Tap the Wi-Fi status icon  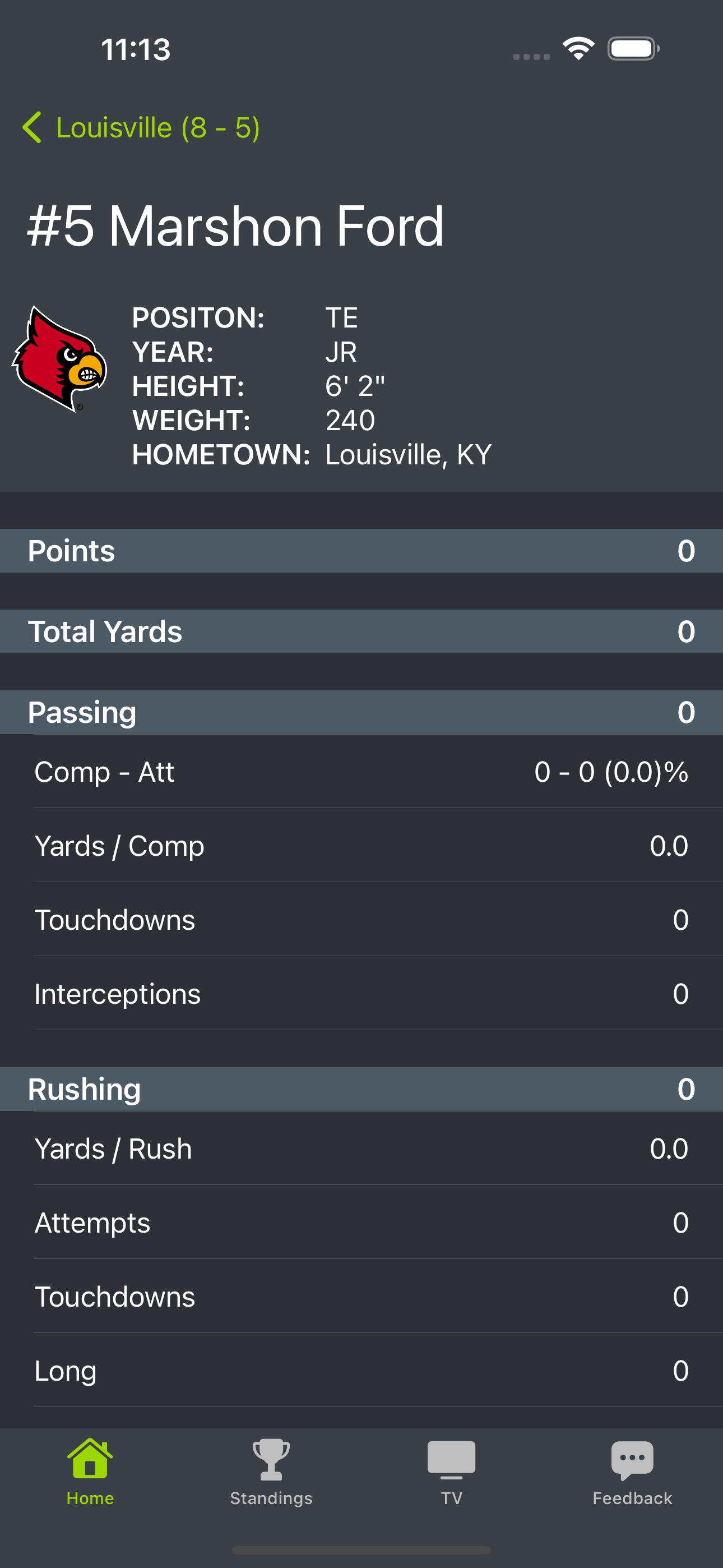click(x=578, y=49)
